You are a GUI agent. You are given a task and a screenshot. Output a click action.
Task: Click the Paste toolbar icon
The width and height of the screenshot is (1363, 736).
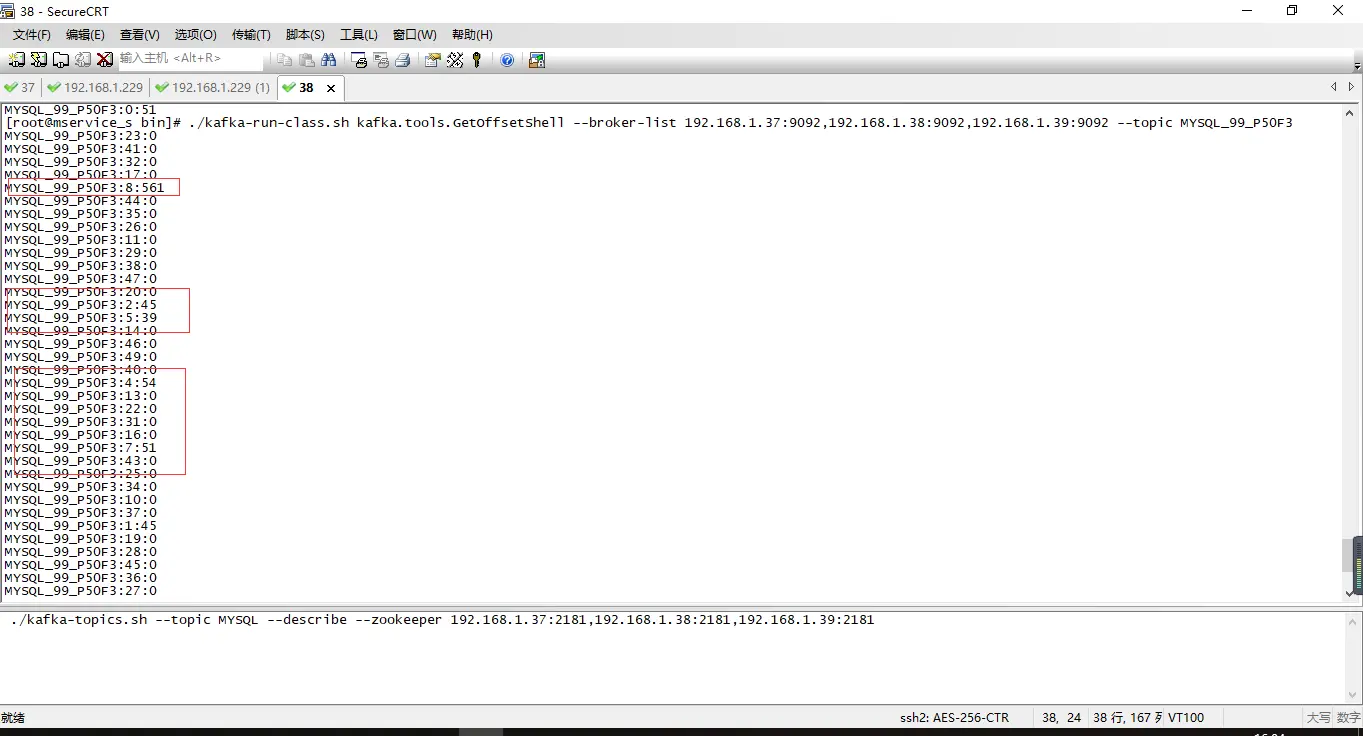coord(307,60)
